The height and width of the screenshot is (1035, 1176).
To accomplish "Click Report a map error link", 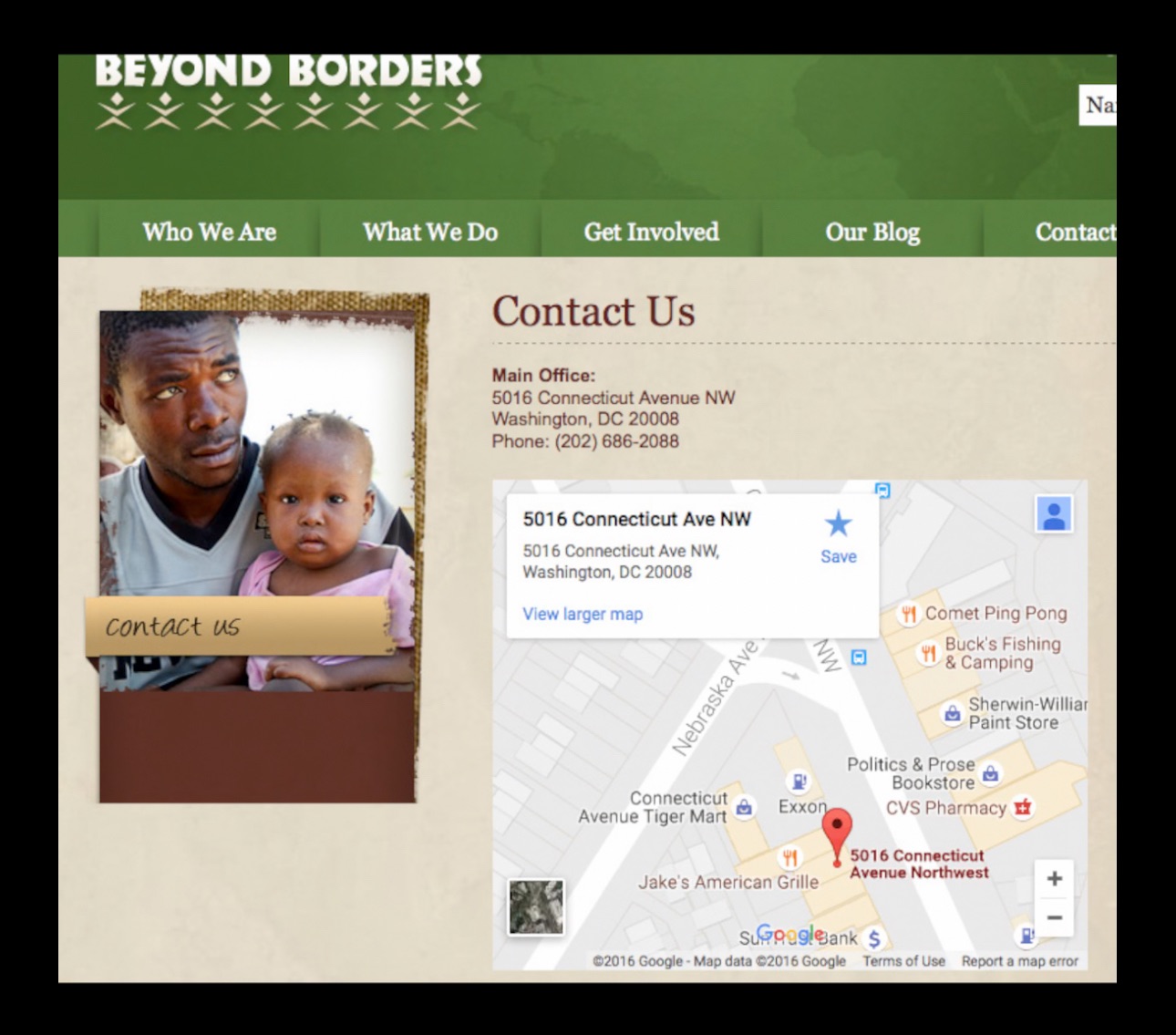I will click(x=1019, y=961).
